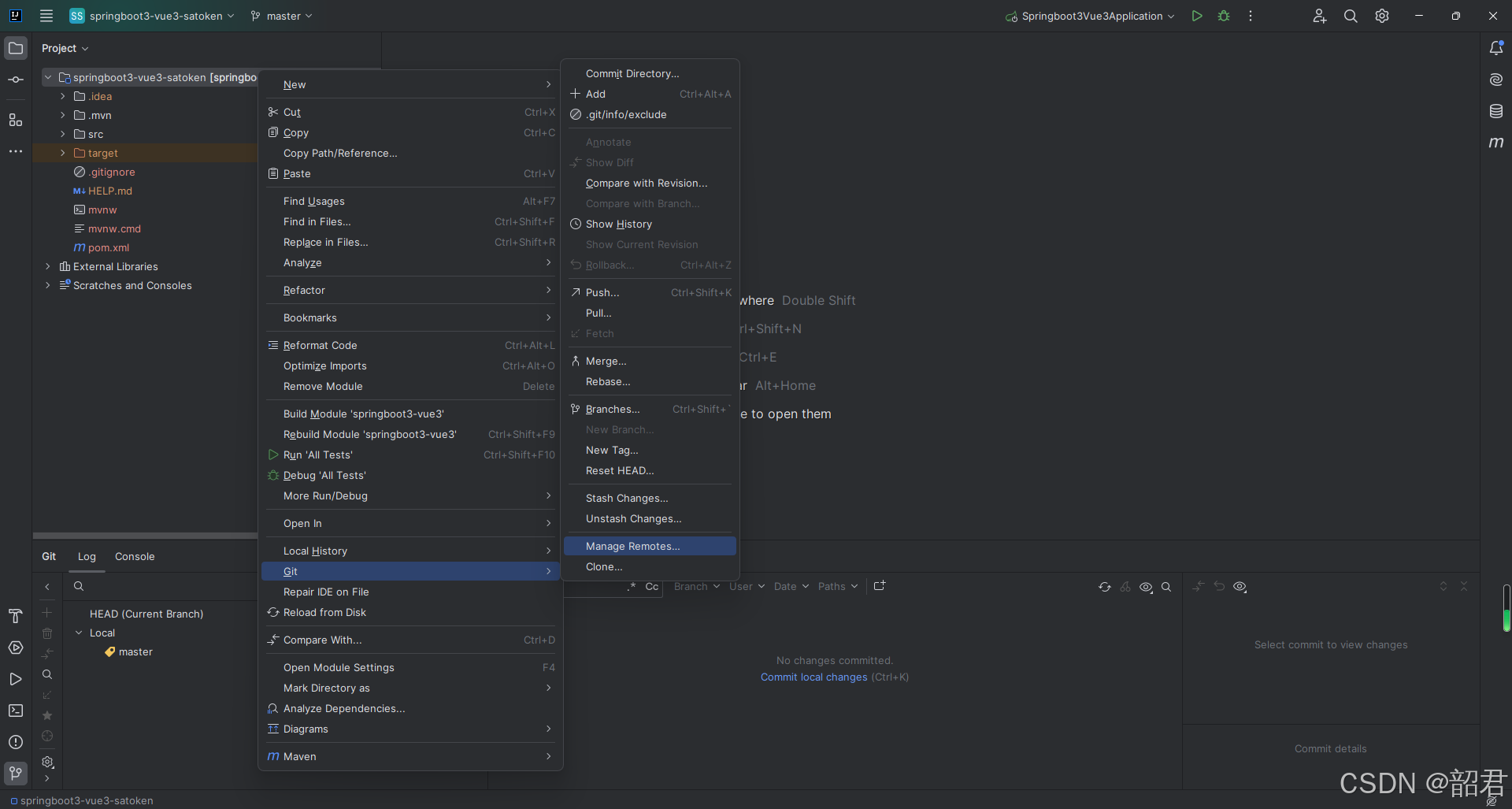The height and width of the screenshot is (809, 1512).
Task: Open project name dropdown
Action: [x=152, y=16]
